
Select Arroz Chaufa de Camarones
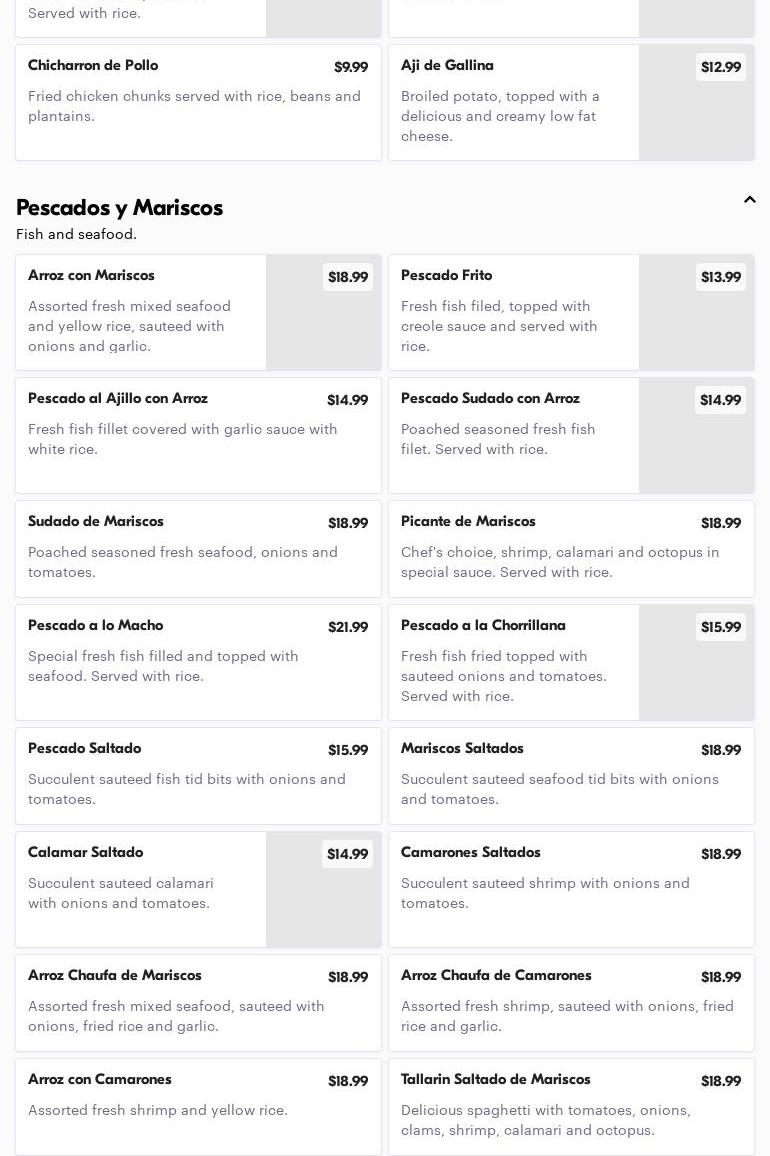pyautogui.click(x=571, y=1003)
